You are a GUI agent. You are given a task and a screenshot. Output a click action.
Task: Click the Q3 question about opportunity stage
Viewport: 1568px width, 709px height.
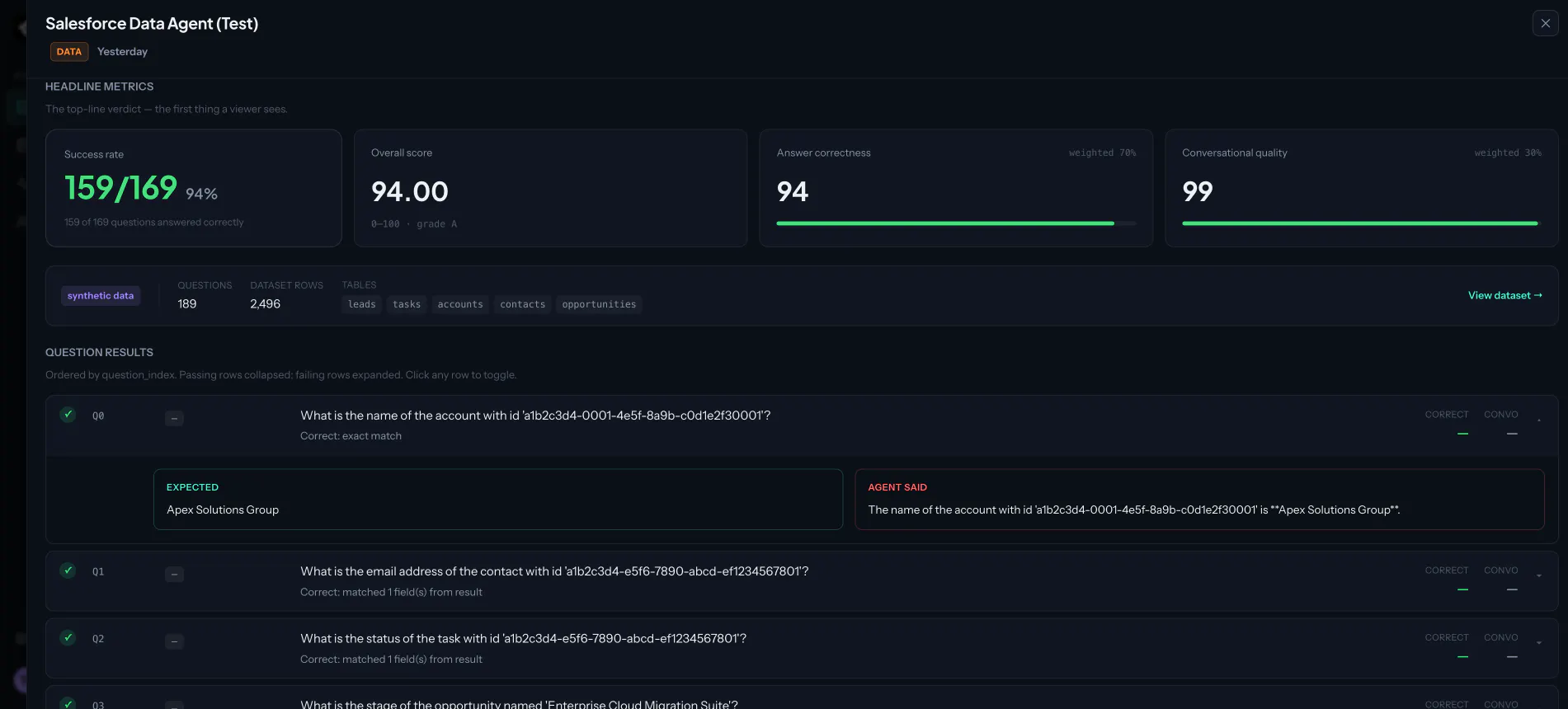[519, 704]
